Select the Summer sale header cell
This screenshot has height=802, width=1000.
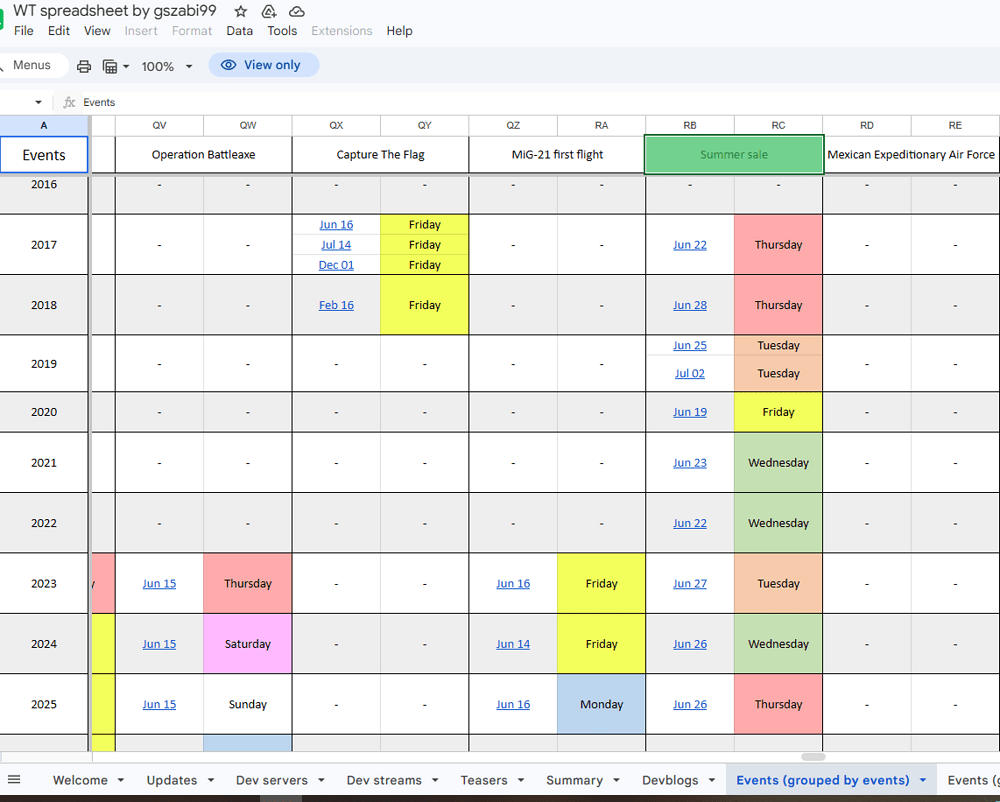pos(734,154)
